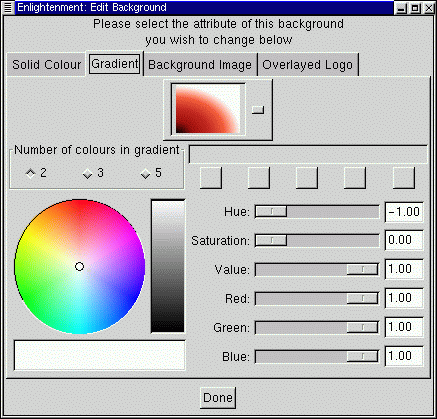Image resolution: width=437 pixels, height=419 pixels.
Task: Switch to the Solid Colour tab
Action: tap(47, 64)
